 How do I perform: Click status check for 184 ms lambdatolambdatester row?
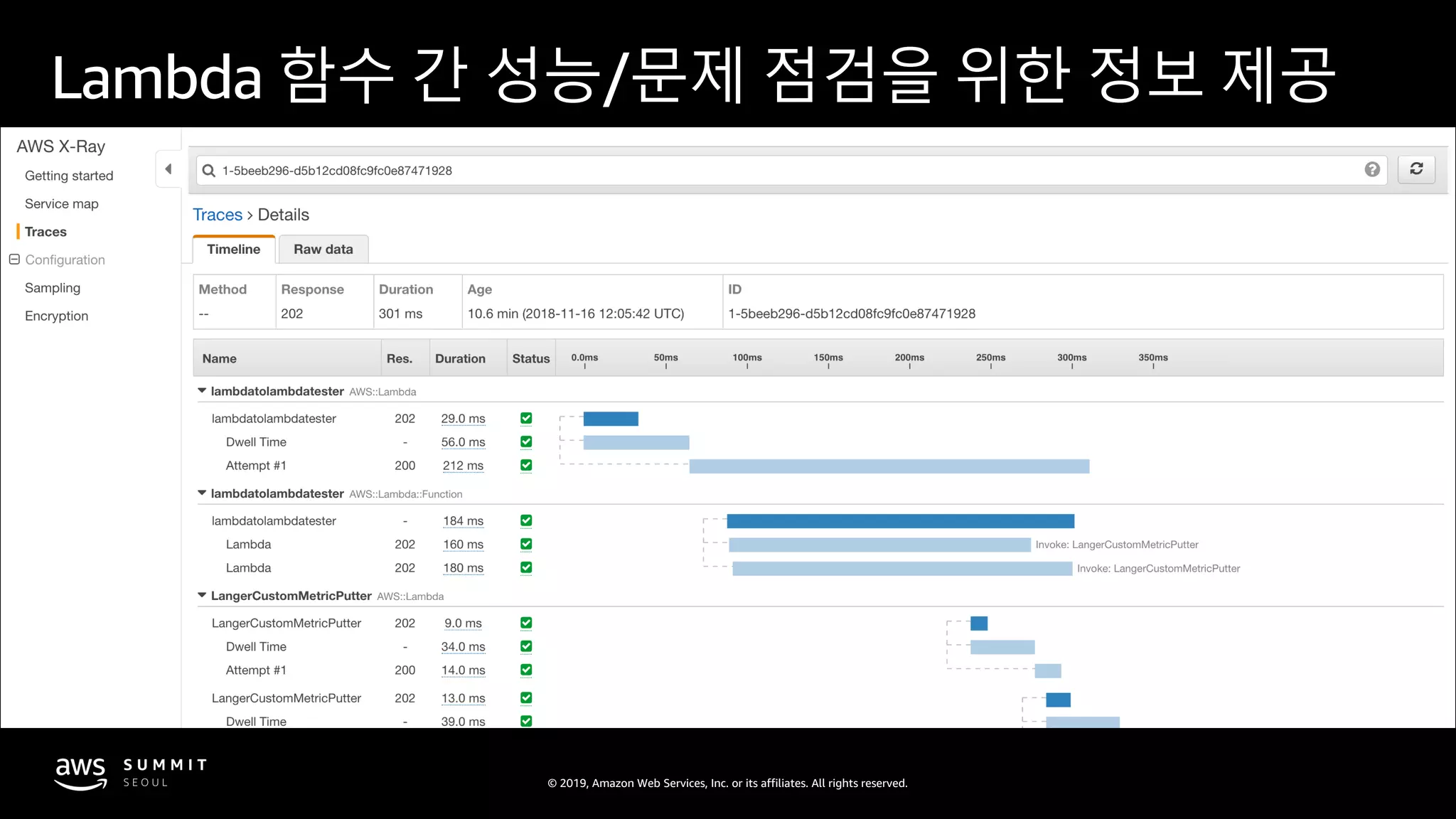[526, 521]
